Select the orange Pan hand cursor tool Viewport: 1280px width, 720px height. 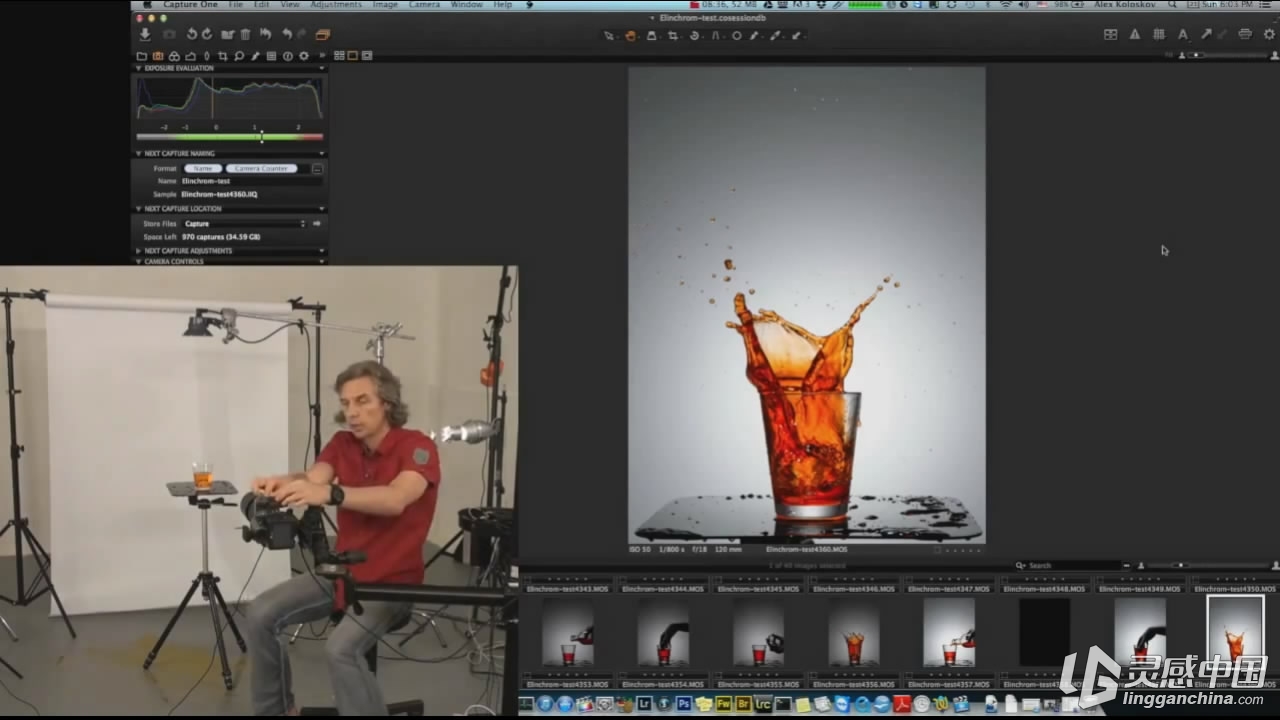coord(630,36)
